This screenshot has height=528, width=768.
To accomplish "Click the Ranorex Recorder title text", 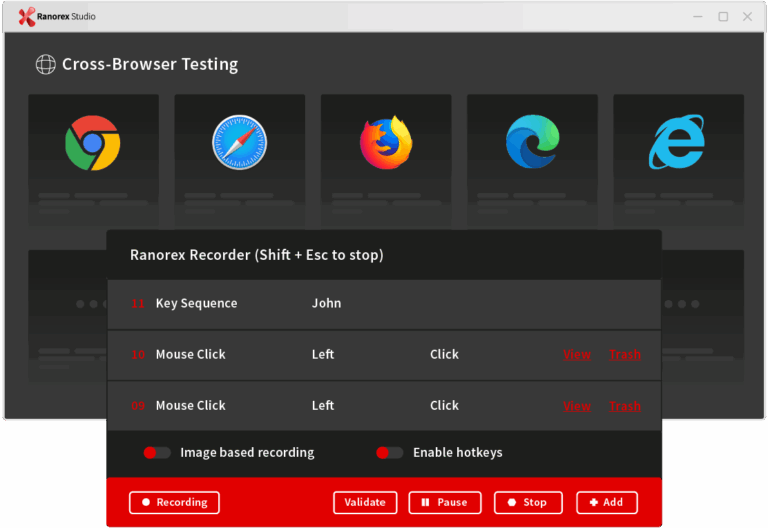I will 257,255.
